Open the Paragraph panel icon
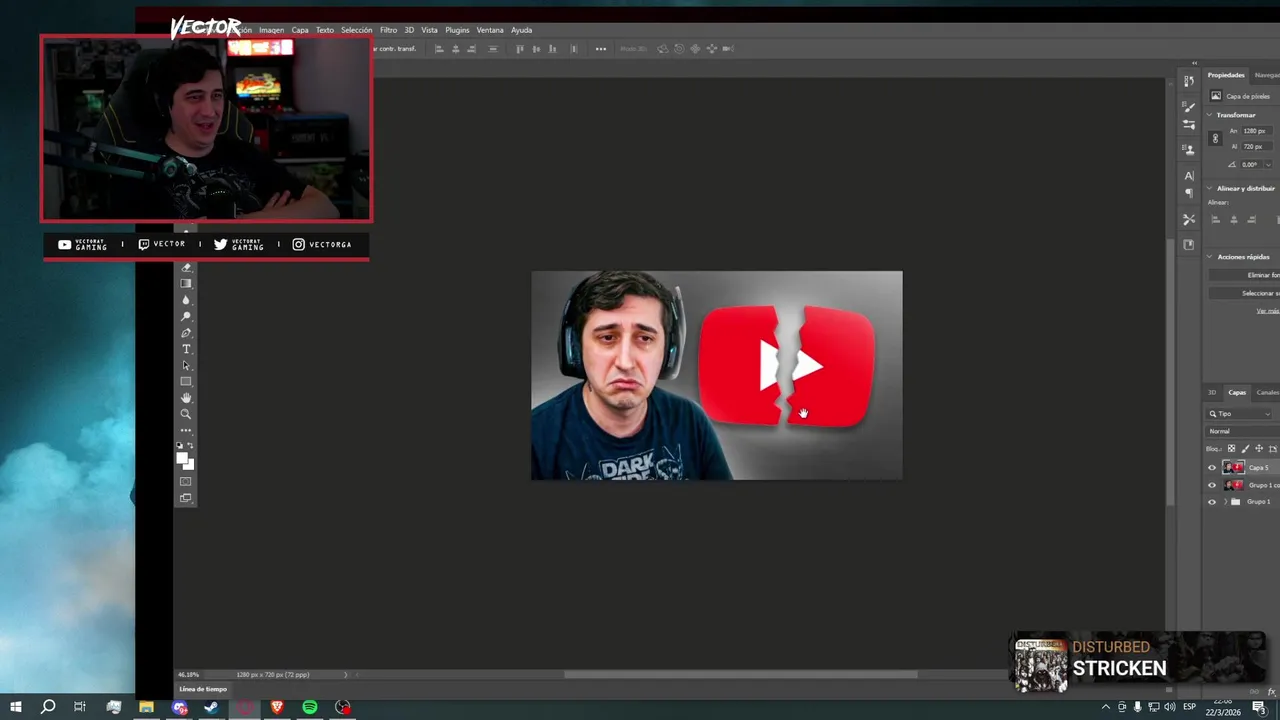Viewport: 1280px width, 720px height. (x=1189, y=194)
